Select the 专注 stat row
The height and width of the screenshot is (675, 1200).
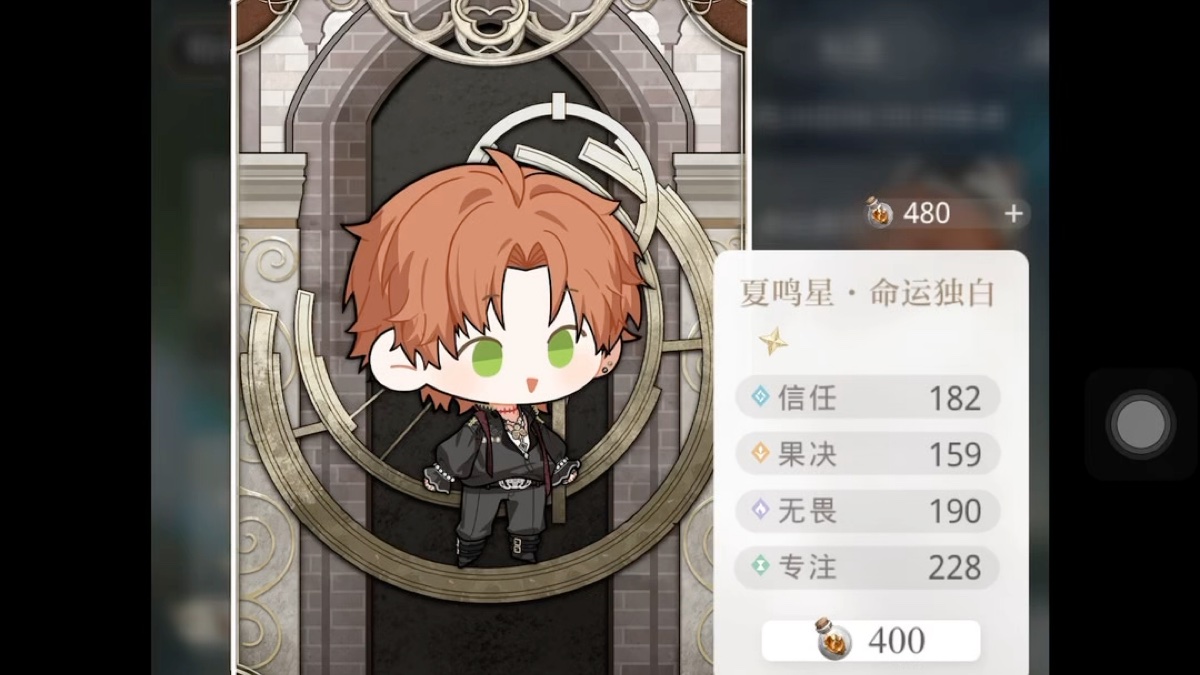point(868,567)
